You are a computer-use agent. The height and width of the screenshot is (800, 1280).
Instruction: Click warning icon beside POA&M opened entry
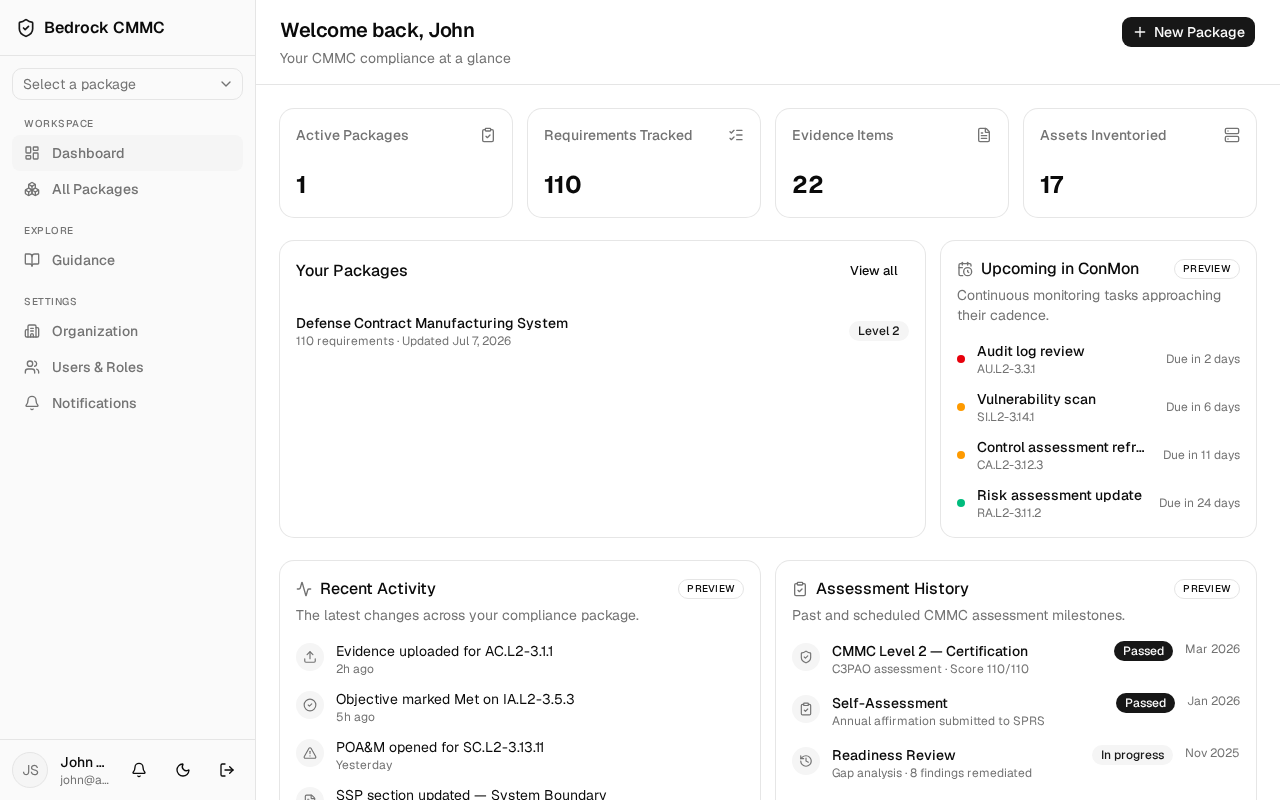coord(310,753)
